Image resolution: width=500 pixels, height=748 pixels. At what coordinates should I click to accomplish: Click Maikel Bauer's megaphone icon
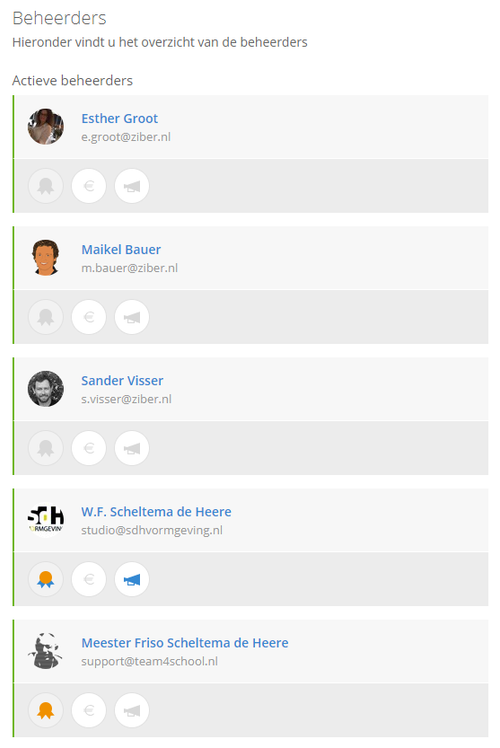132,317
